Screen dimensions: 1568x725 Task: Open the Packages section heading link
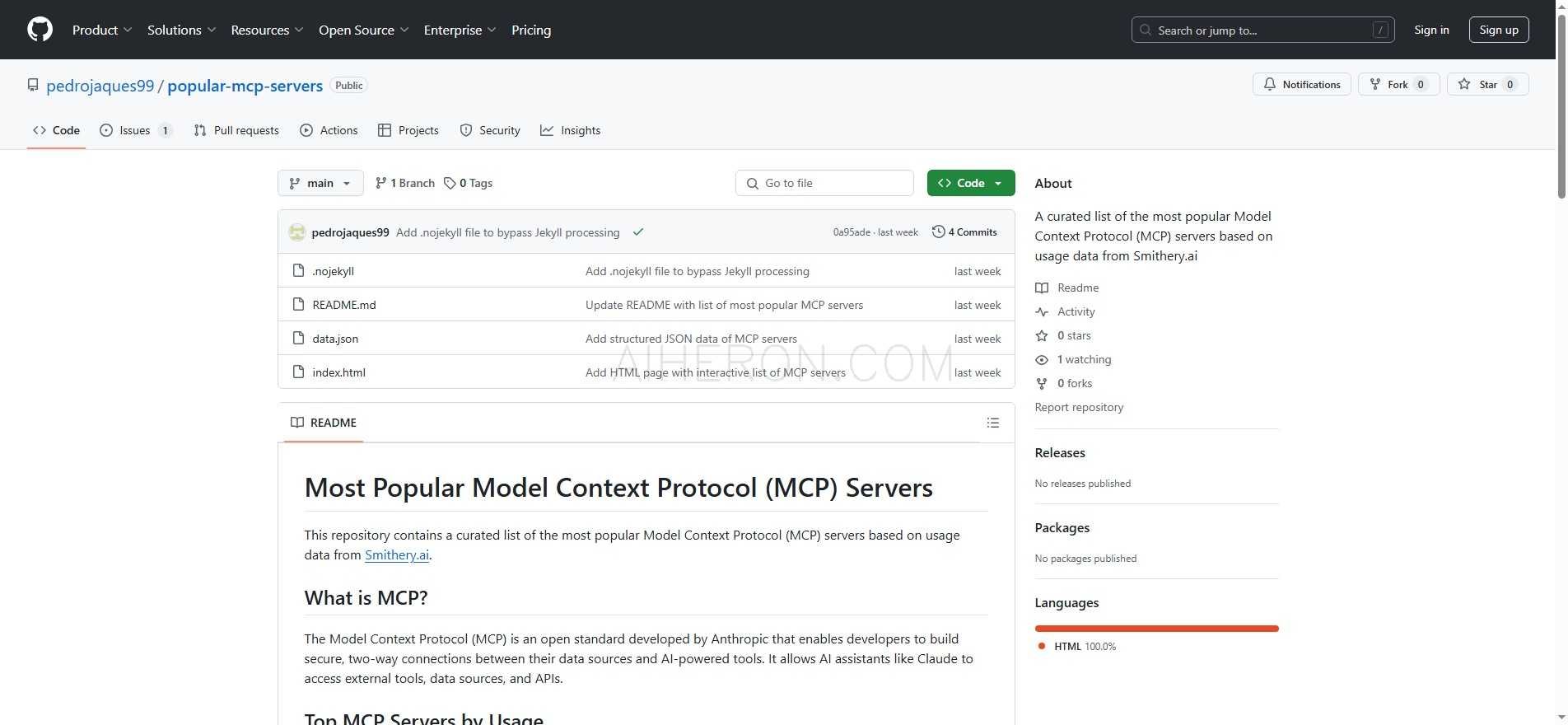(1062, 527)
